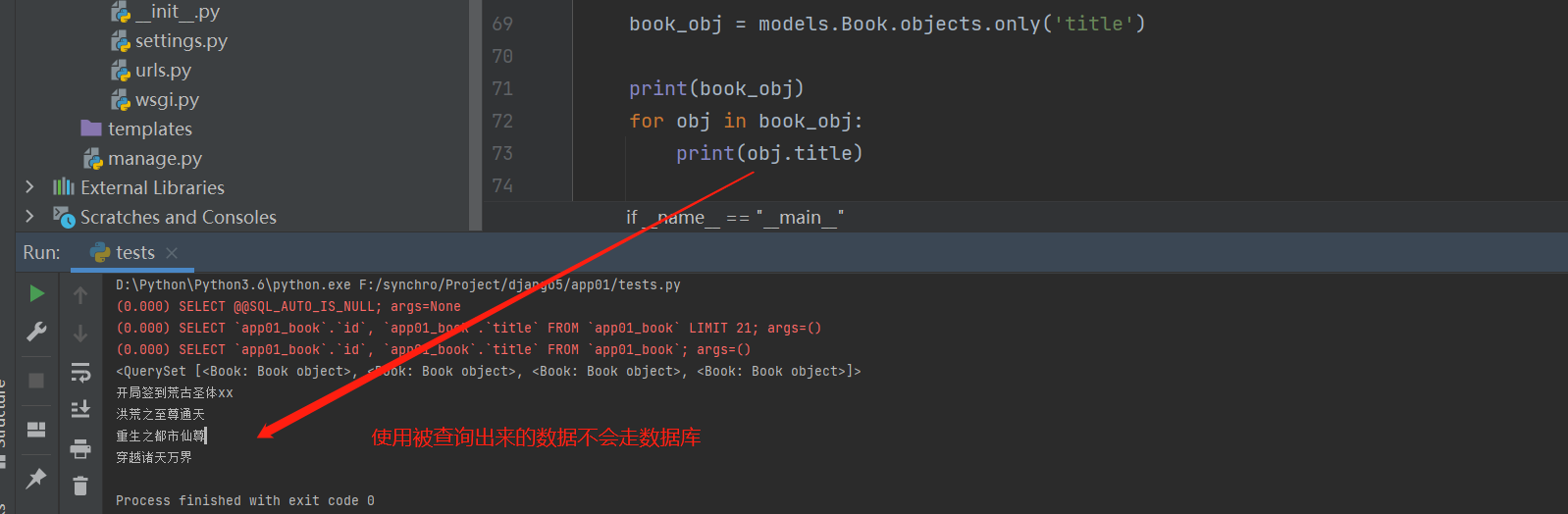Click restore layout icon in Run toolbar

[36, 430]
